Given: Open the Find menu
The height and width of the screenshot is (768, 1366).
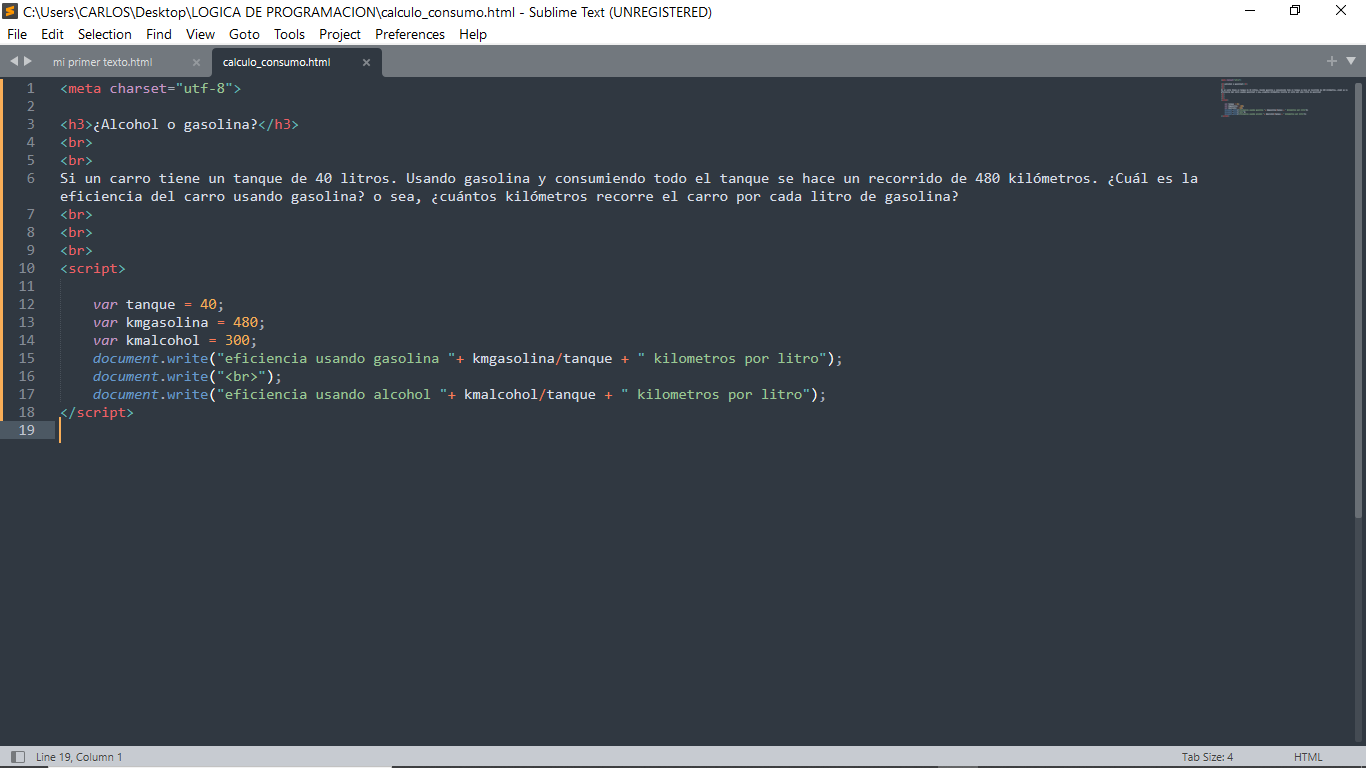Looking at the screenshot, I should click(x=159, y=34).
